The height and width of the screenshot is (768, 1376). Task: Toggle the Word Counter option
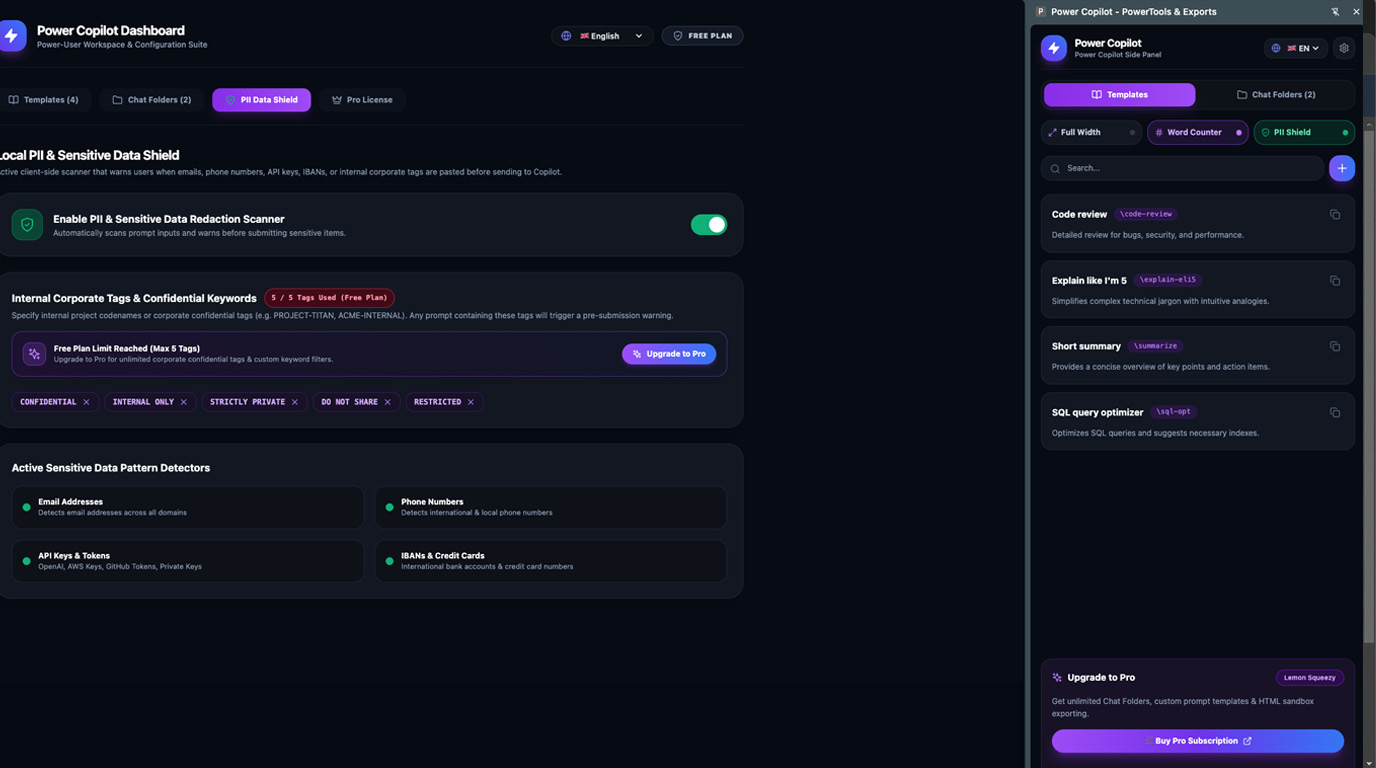click(x=1197, y=132)
